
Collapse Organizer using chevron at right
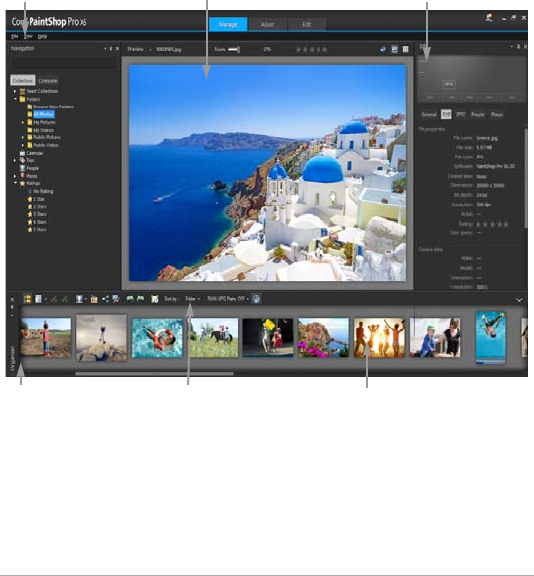tap(519, 300)
